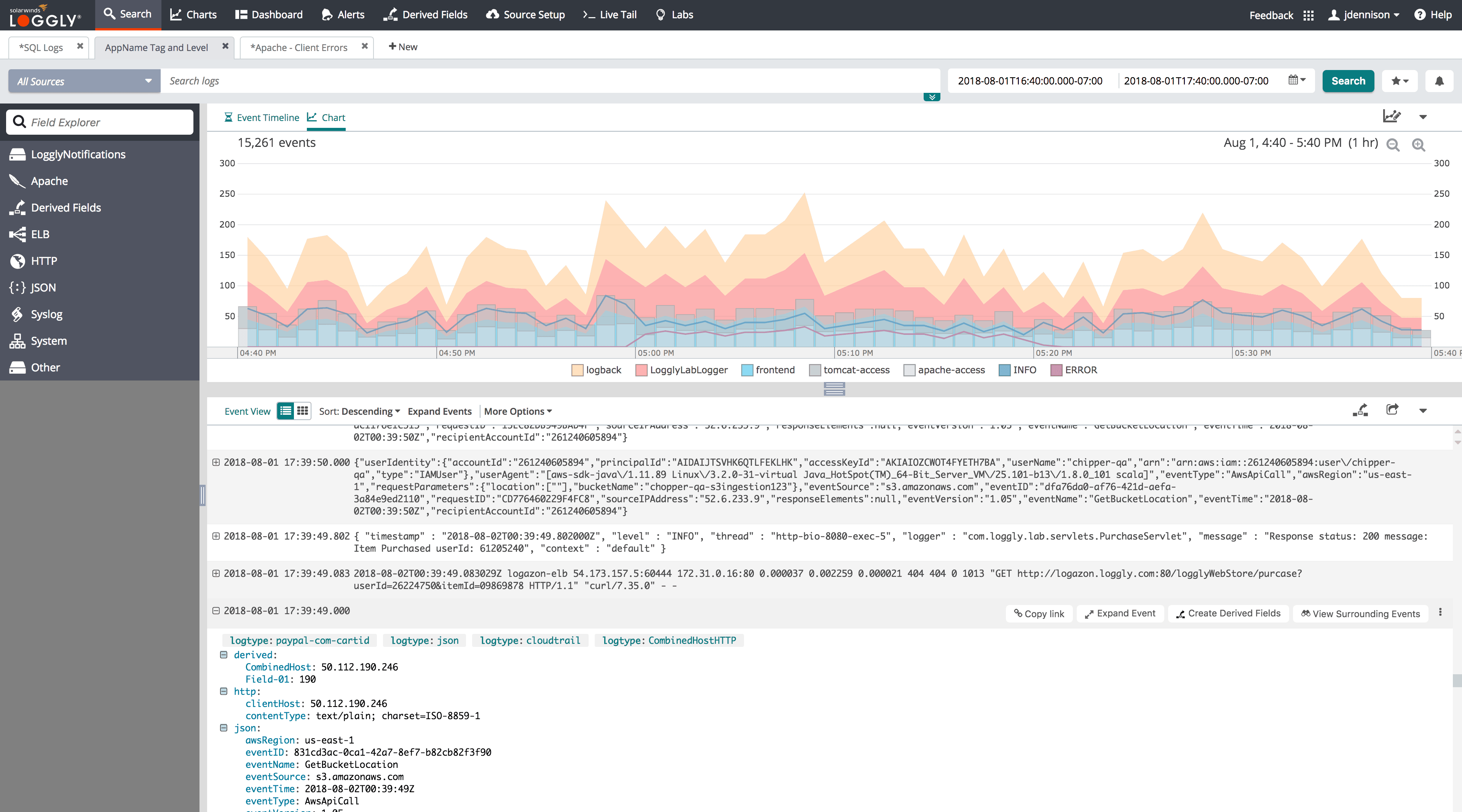Viewport: 1462px width, 812px height.
Task: Select the Apache source in Field Explorer
Action: (49, 180)
